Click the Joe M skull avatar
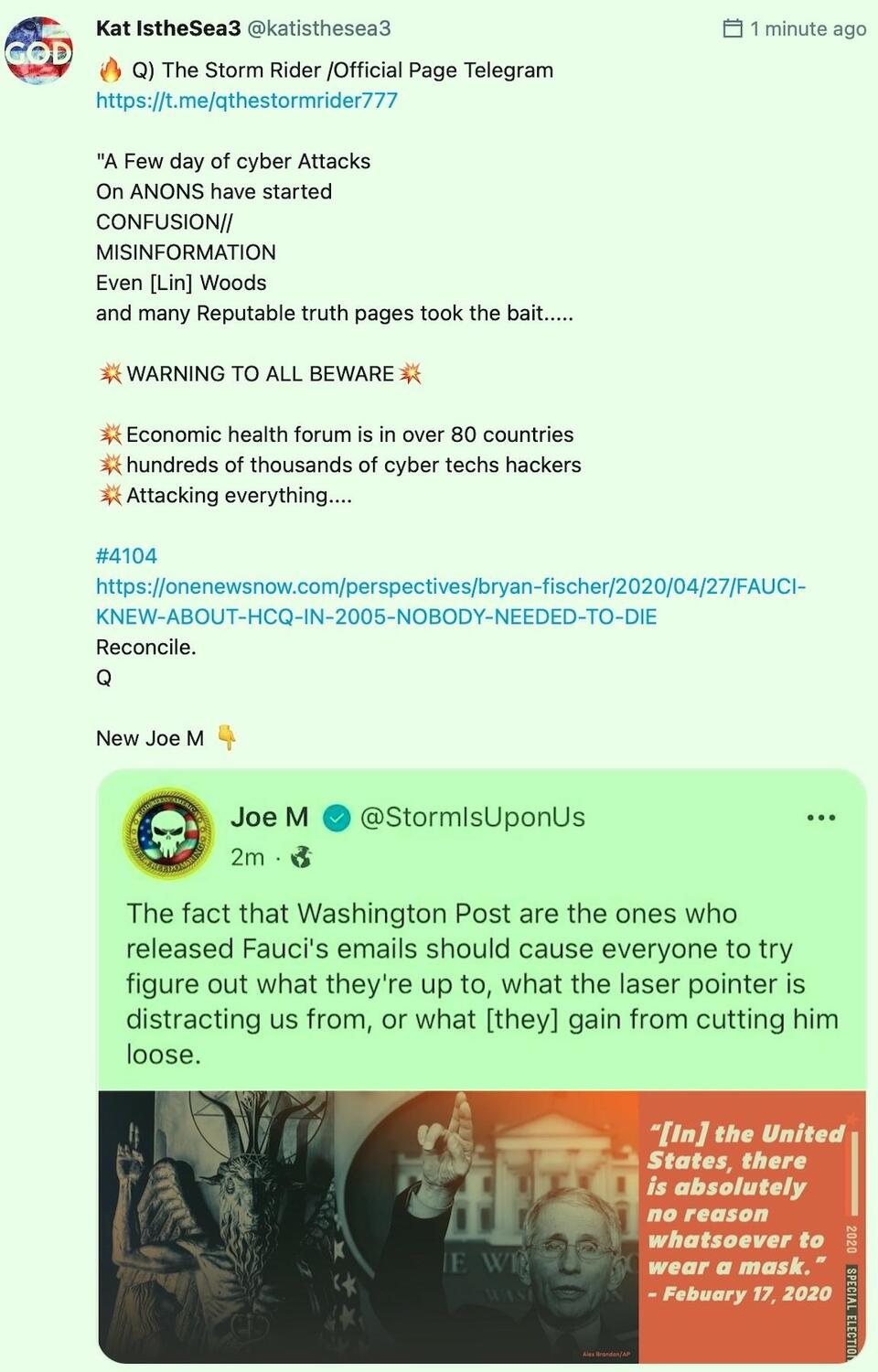The image size is (878, 1372). 168,833
